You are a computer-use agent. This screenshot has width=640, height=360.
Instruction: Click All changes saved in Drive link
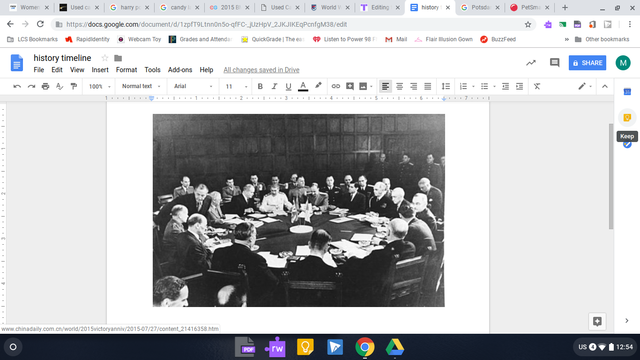(x=261, y=70)
